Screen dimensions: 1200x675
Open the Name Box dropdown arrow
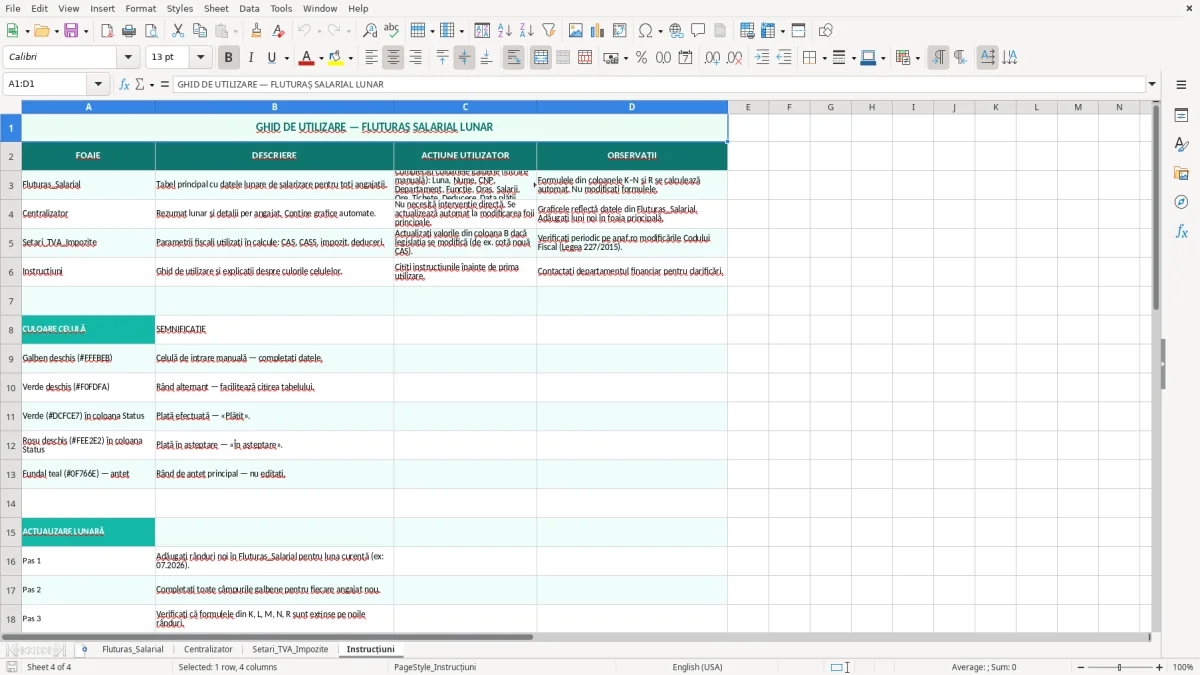point(98,85)
